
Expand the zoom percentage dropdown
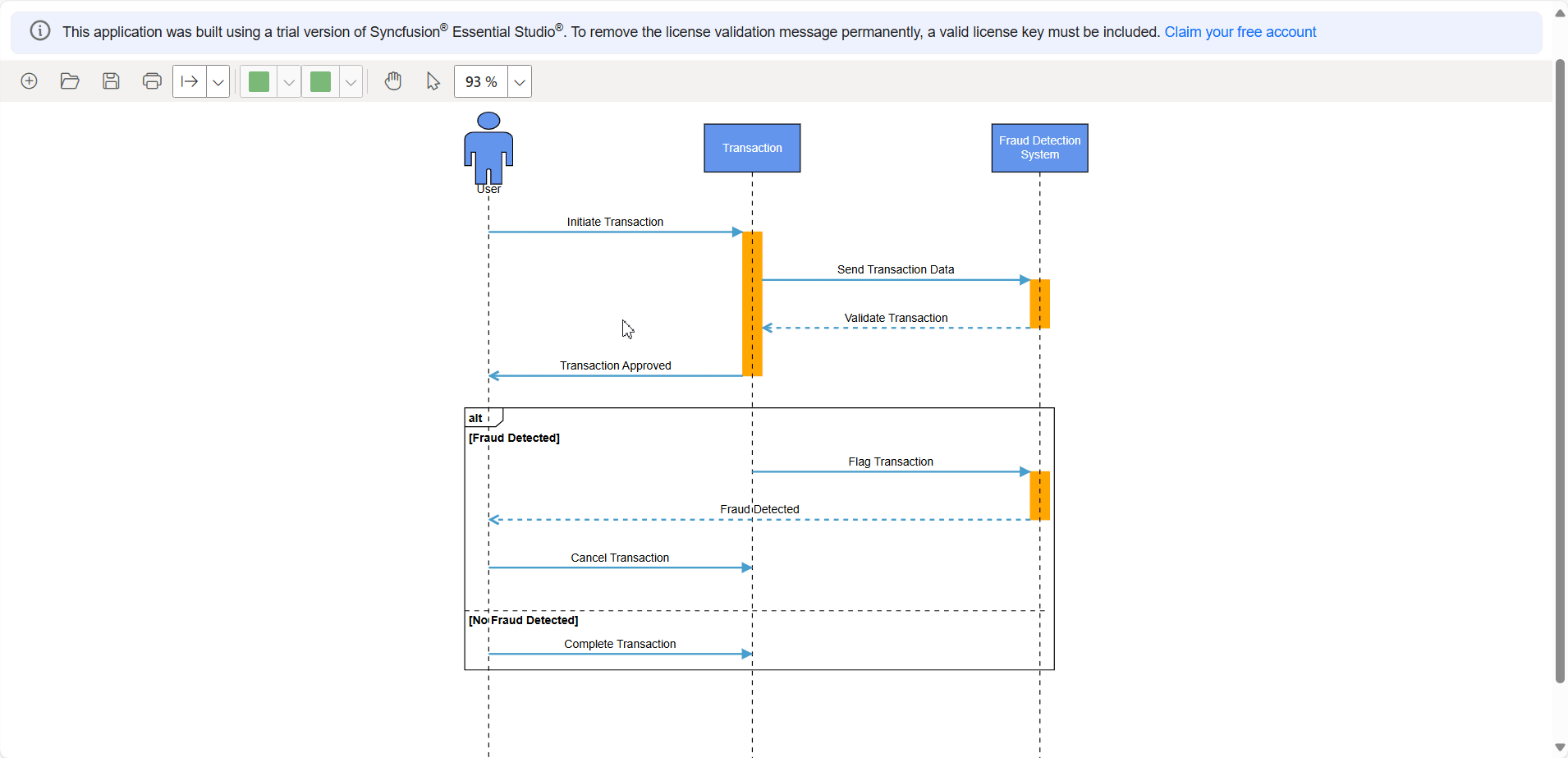tap(519, 81)
